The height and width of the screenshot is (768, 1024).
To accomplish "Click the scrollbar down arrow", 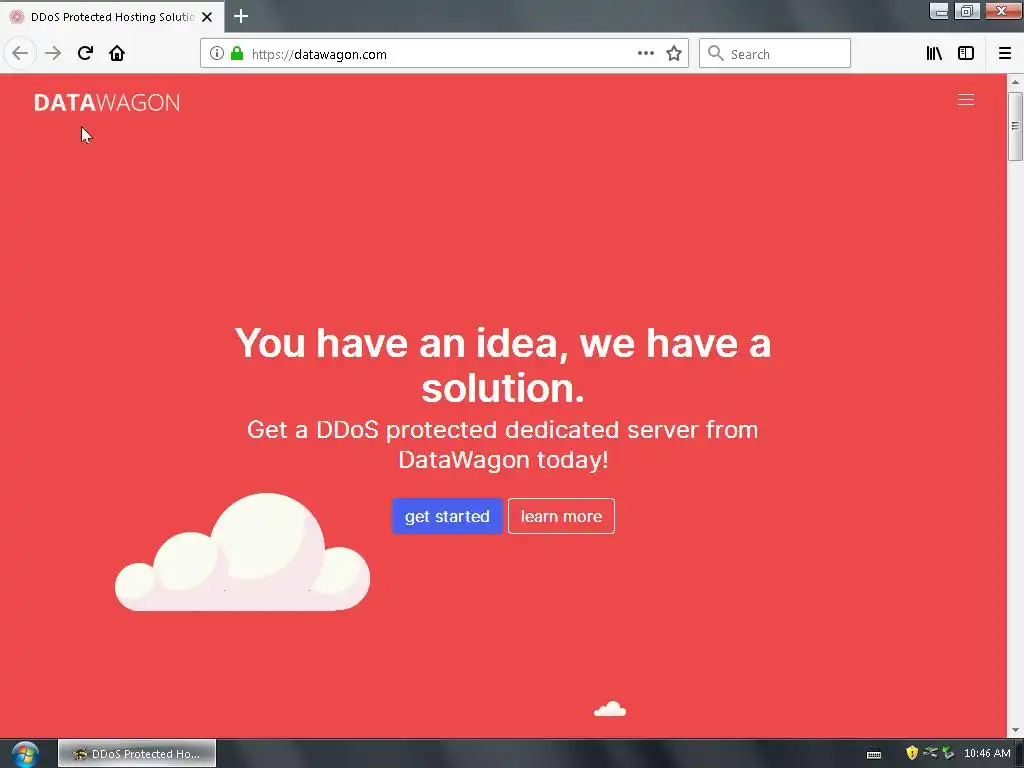I will pos(1015,730).
